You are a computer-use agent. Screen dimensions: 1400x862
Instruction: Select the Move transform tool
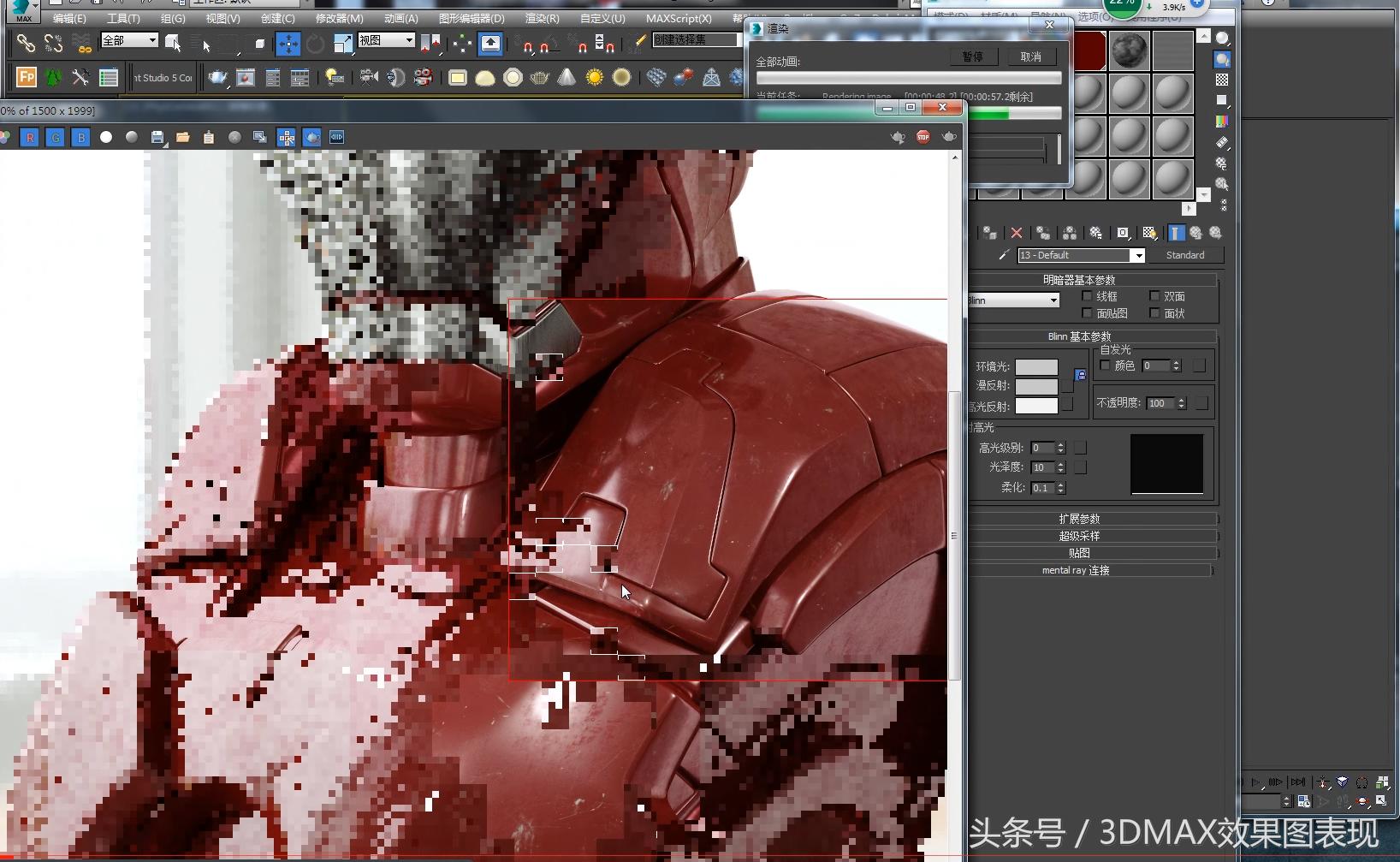pyautogui.click(x=288, y=44)
